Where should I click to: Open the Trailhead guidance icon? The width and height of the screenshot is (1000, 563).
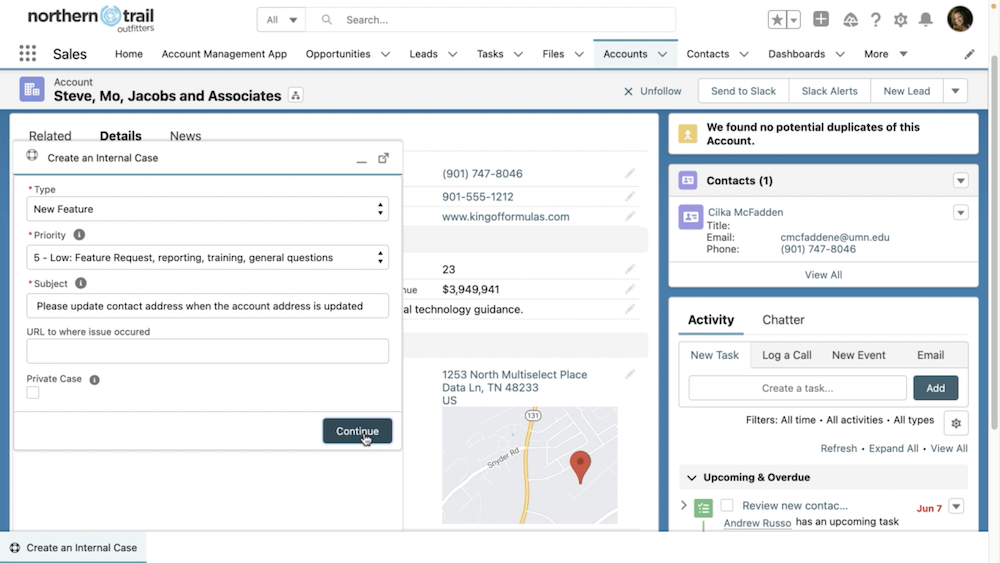pyautogui.click(x=850, y=20)
